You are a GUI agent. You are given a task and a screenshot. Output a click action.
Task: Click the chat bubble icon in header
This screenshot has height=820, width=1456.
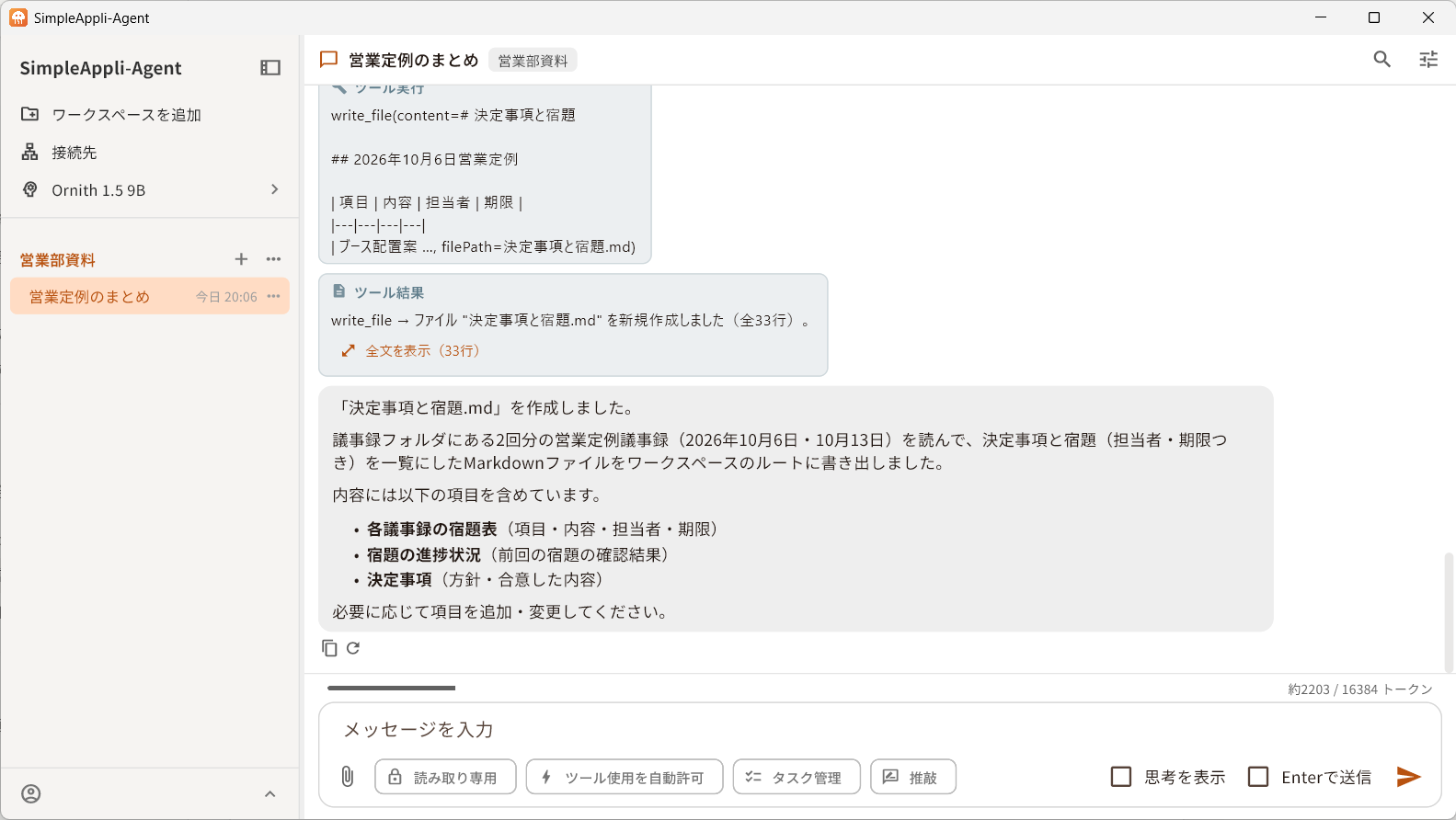pos(328,60)
